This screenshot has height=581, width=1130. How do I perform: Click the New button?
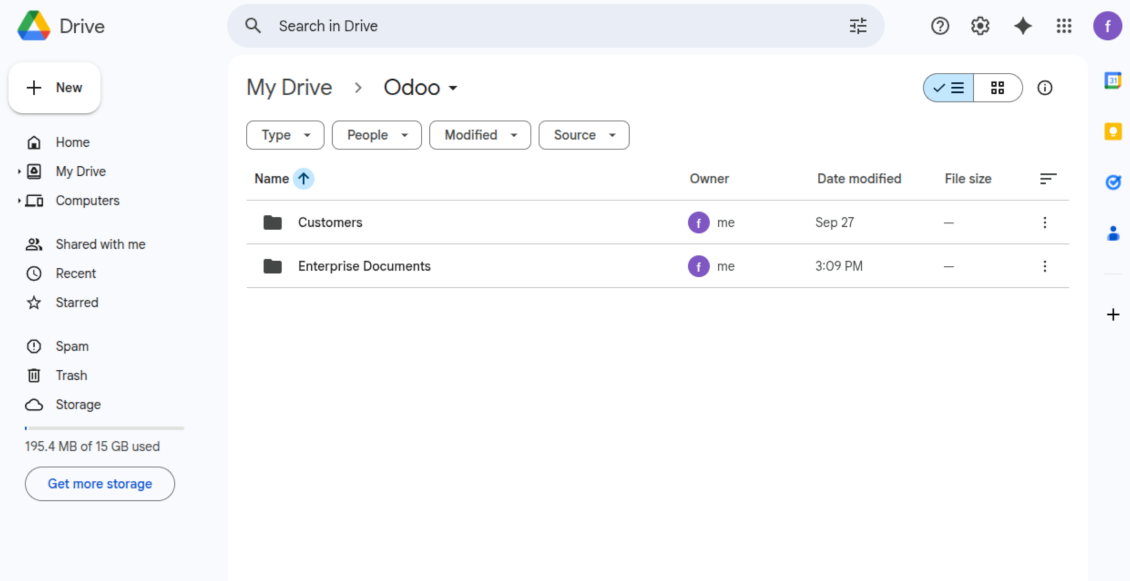[55, 88]
